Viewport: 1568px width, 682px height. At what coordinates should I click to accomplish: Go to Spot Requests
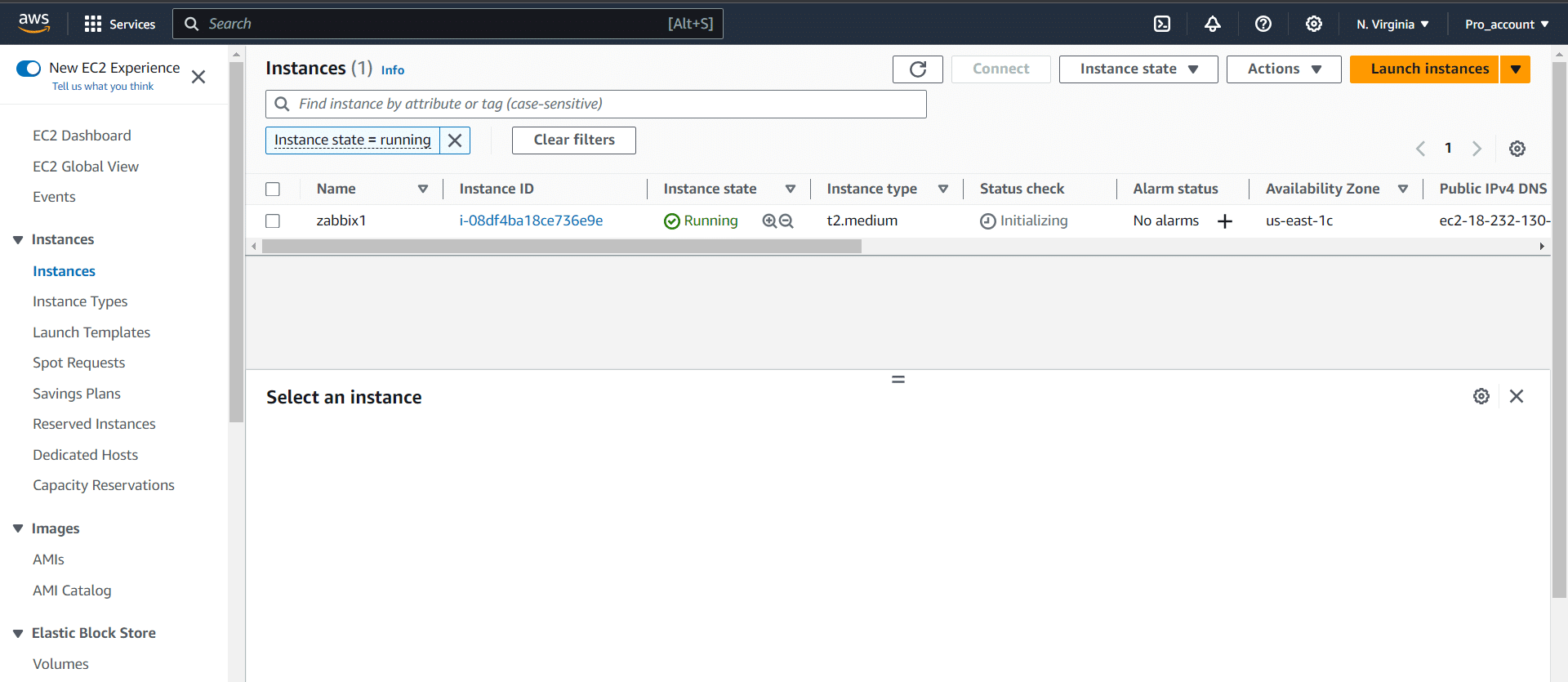79,363
